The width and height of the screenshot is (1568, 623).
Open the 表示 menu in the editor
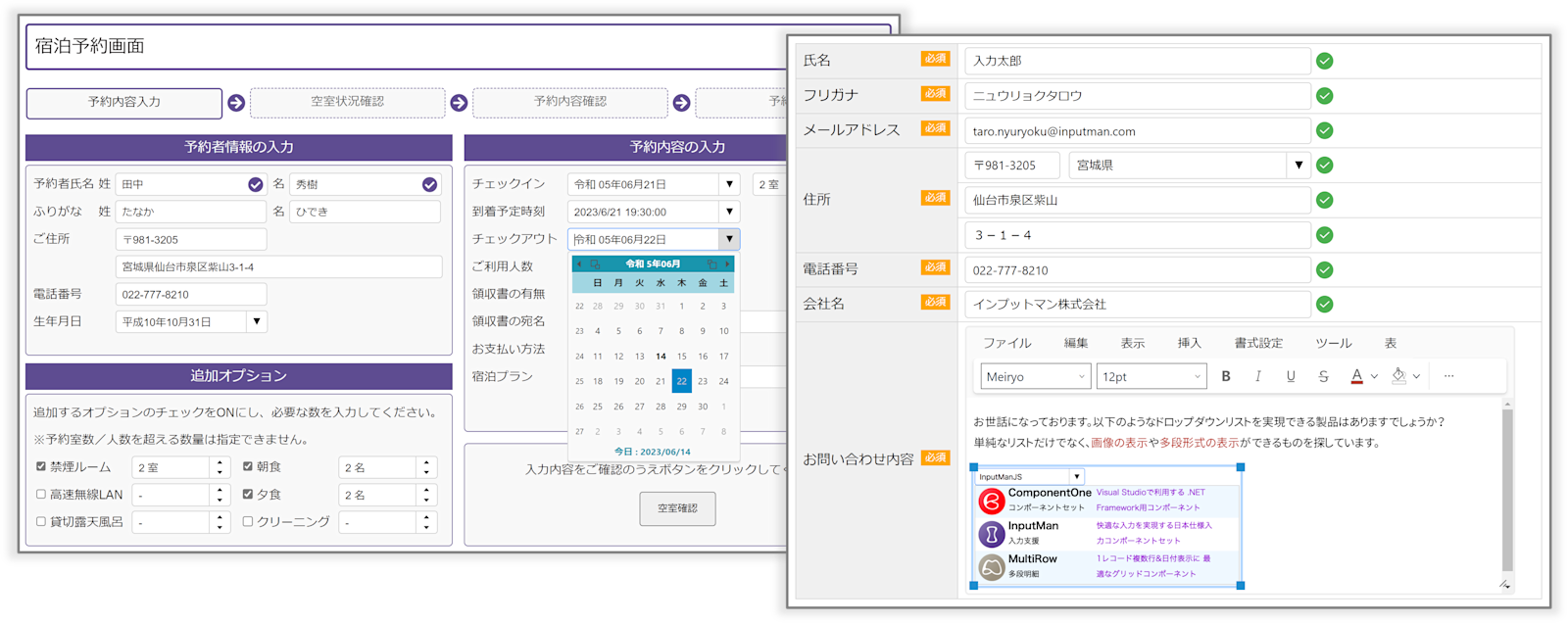1133,343
